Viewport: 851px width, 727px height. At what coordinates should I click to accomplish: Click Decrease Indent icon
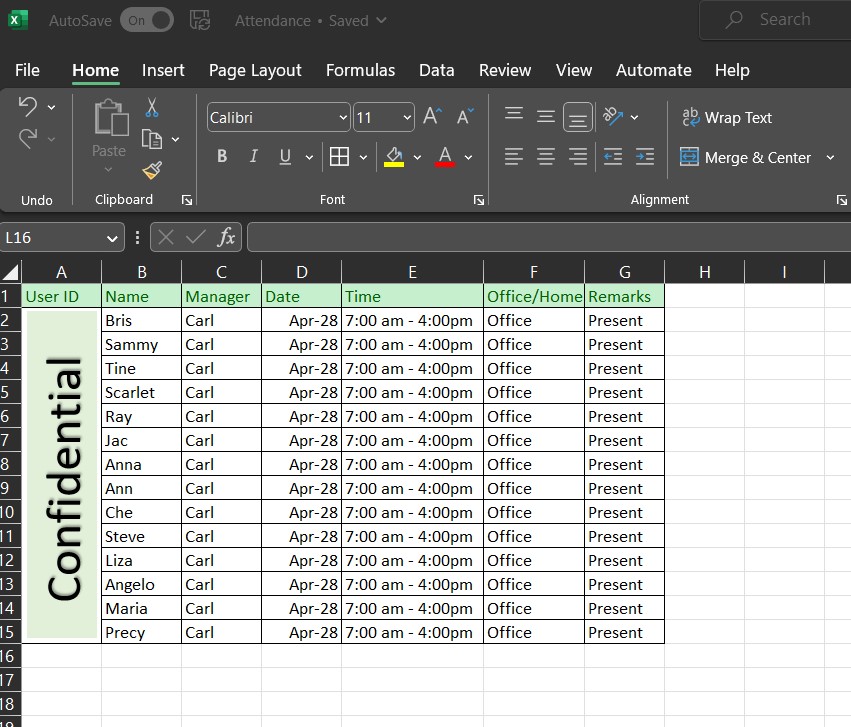613,157
